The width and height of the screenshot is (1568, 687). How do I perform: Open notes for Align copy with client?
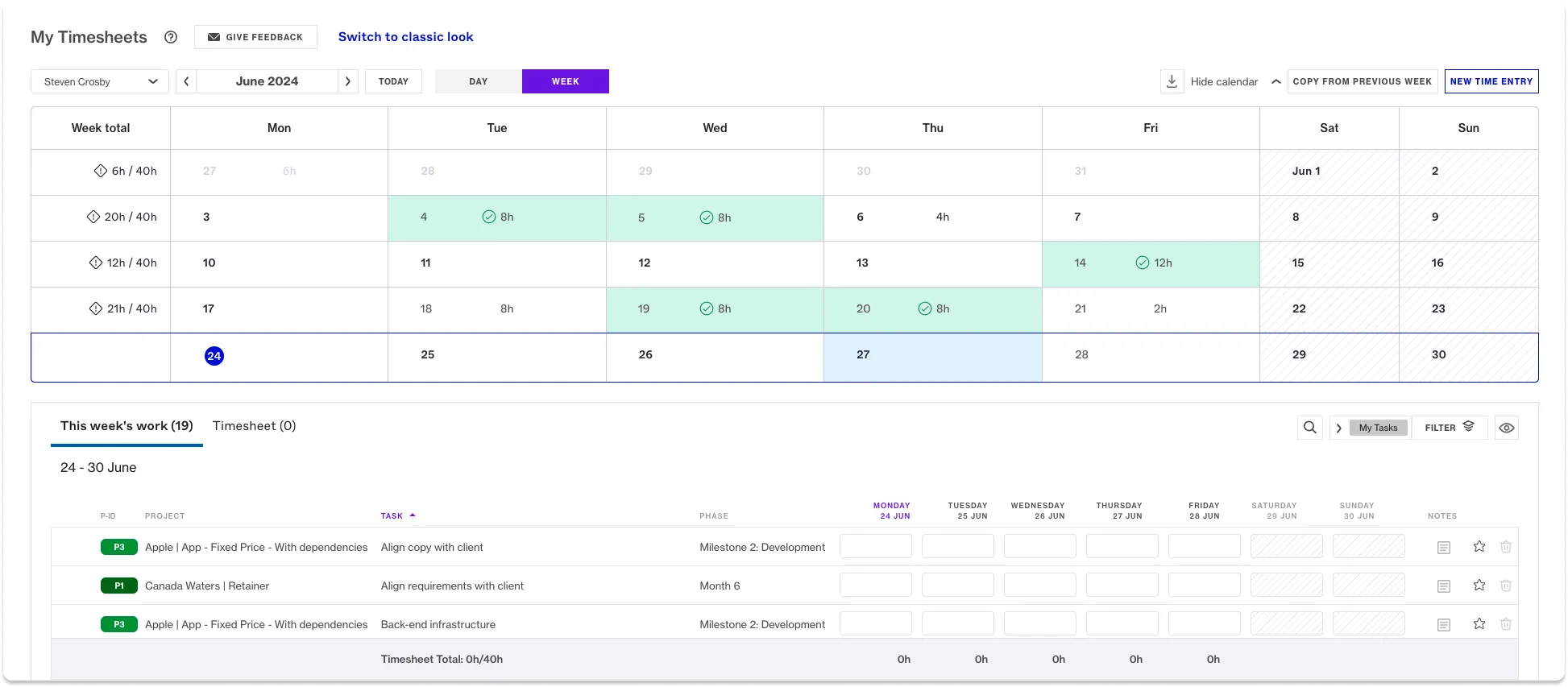[1444, 548]
